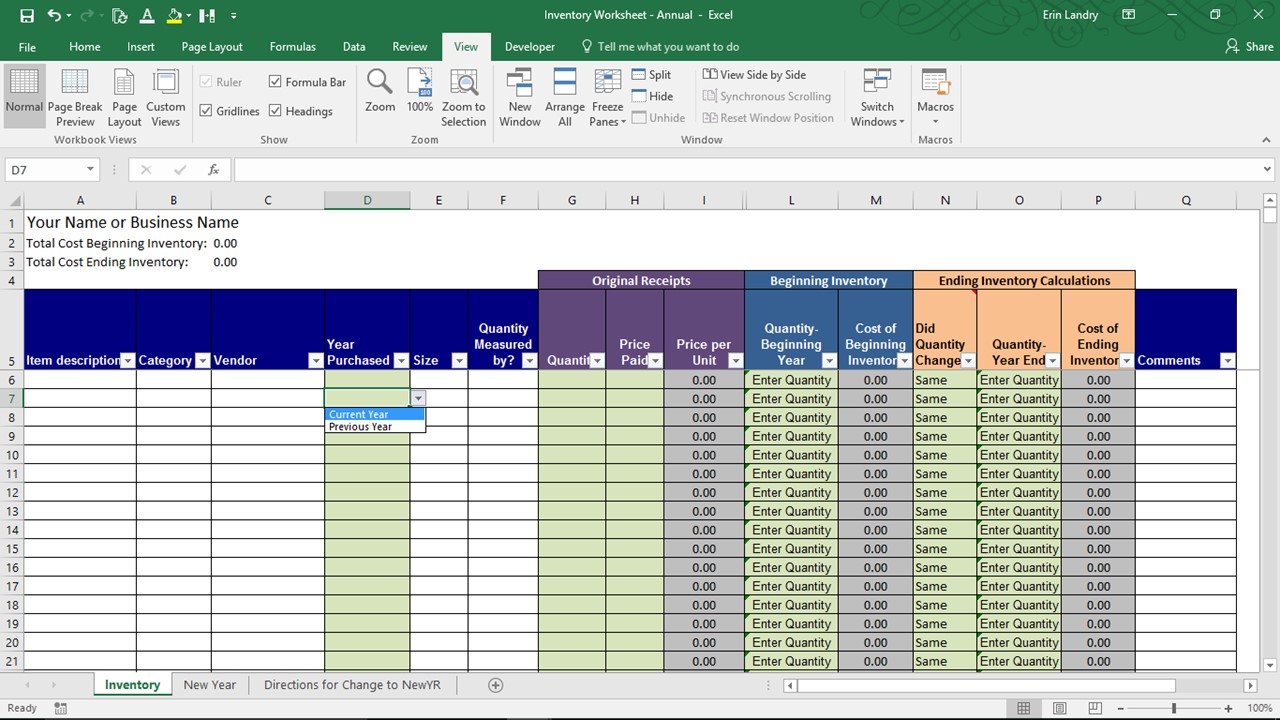The height and width of the screenshot is (720, 1280).
Task: Hide the current window
Action: tap(652, 96)
